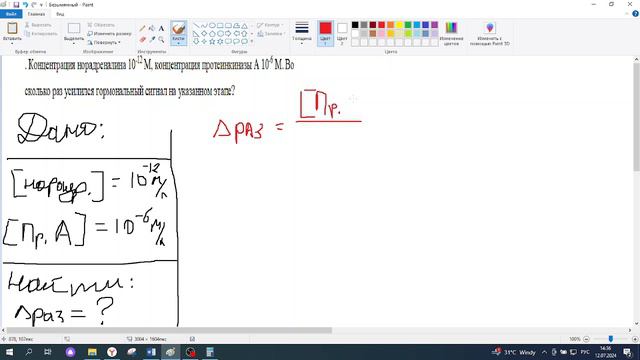Open the Edit colors (Изменение цветов) dialog
The height and width of the screenshot is (360, 640).
point(451,33)
